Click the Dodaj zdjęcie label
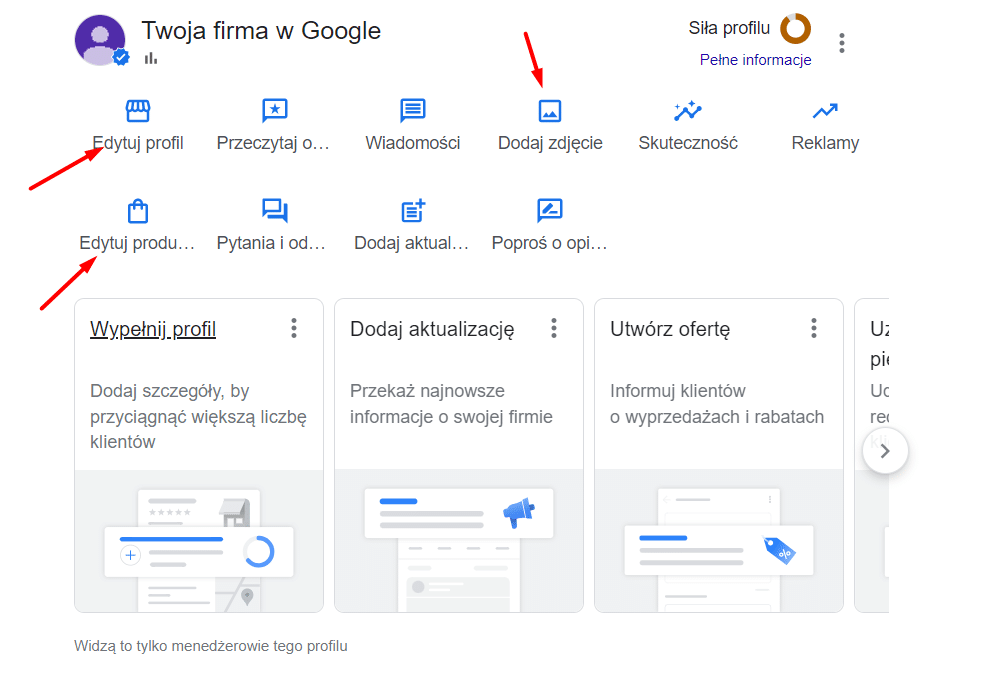Screen dimensions: 981x690 [x=550, y=143]
